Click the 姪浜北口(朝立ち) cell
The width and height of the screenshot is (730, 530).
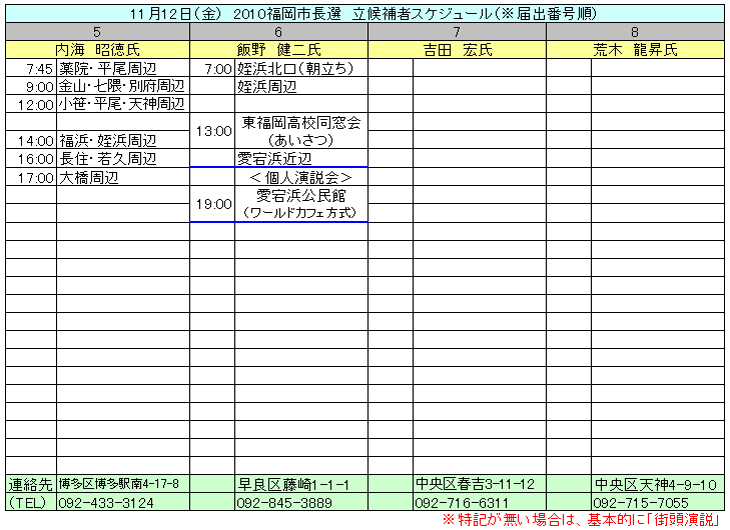point(301,69)
